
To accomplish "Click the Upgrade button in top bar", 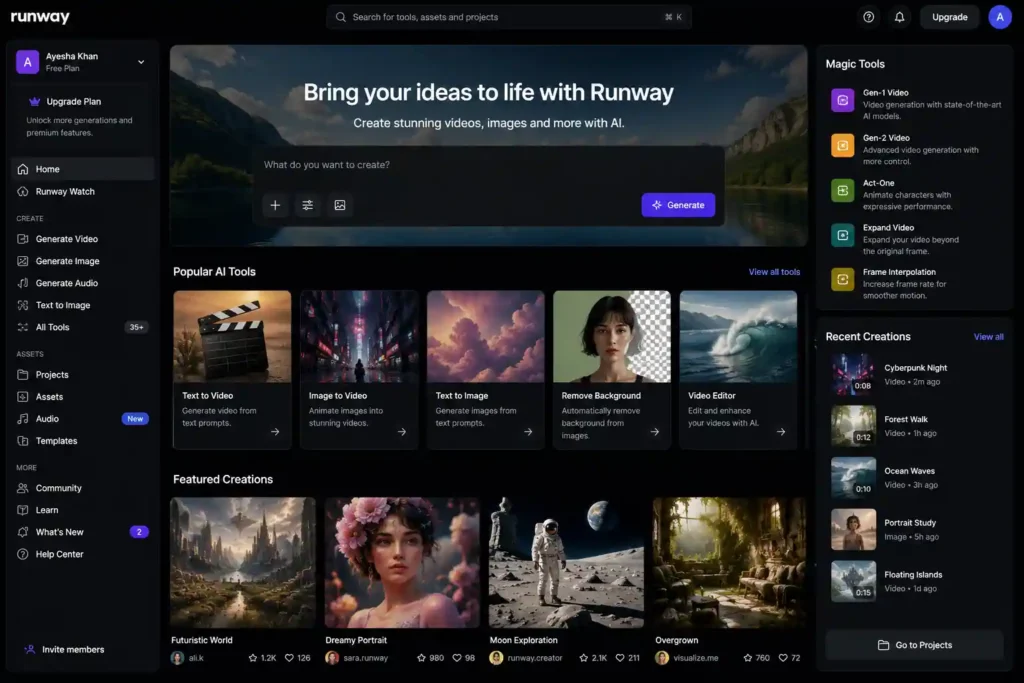I will (x=949, y=17).
